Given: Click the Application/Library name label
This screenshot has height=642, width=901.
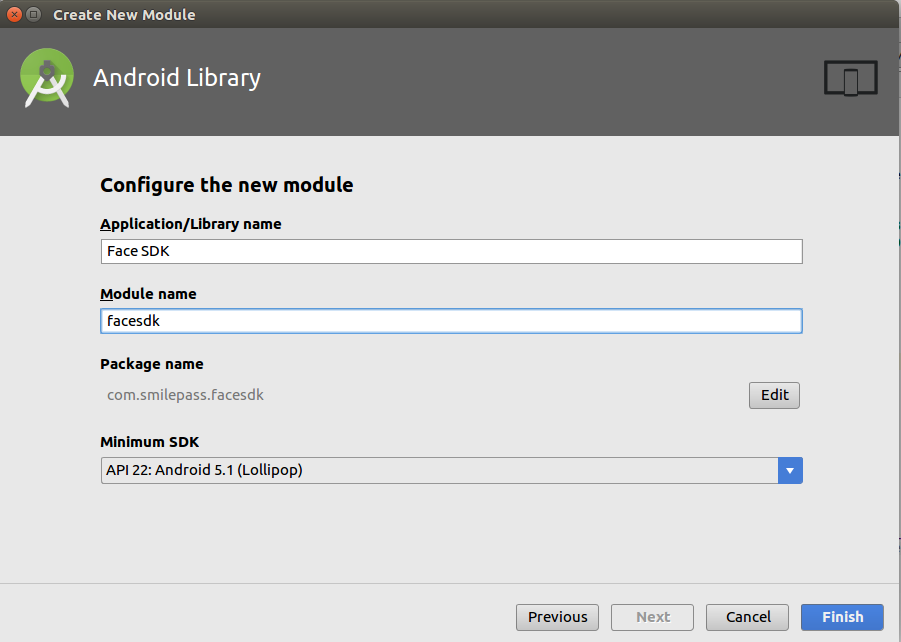Looking at the screenshot, I should 191,224.
